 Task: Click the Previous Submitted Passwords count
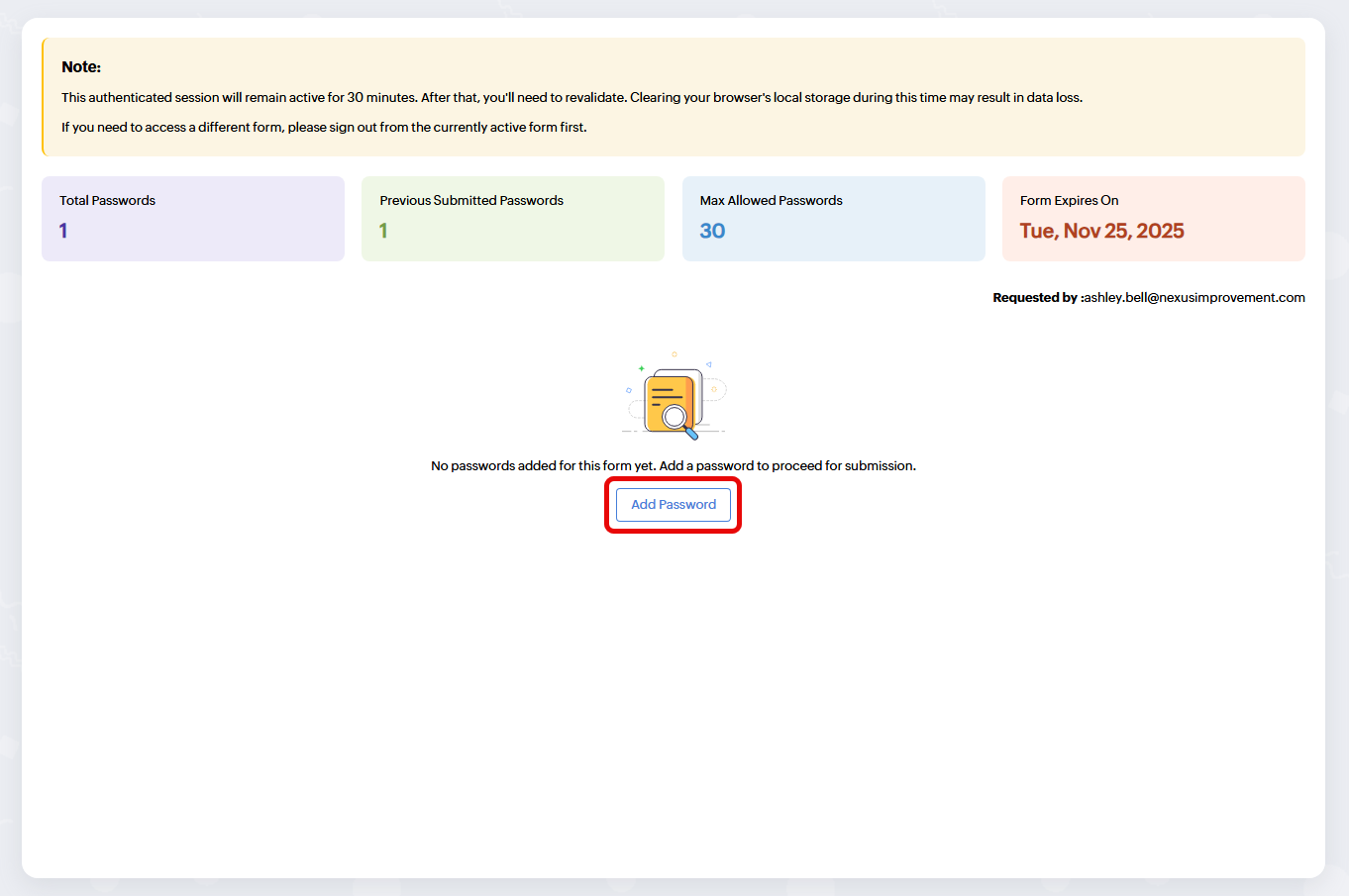[x=383, y=231]
